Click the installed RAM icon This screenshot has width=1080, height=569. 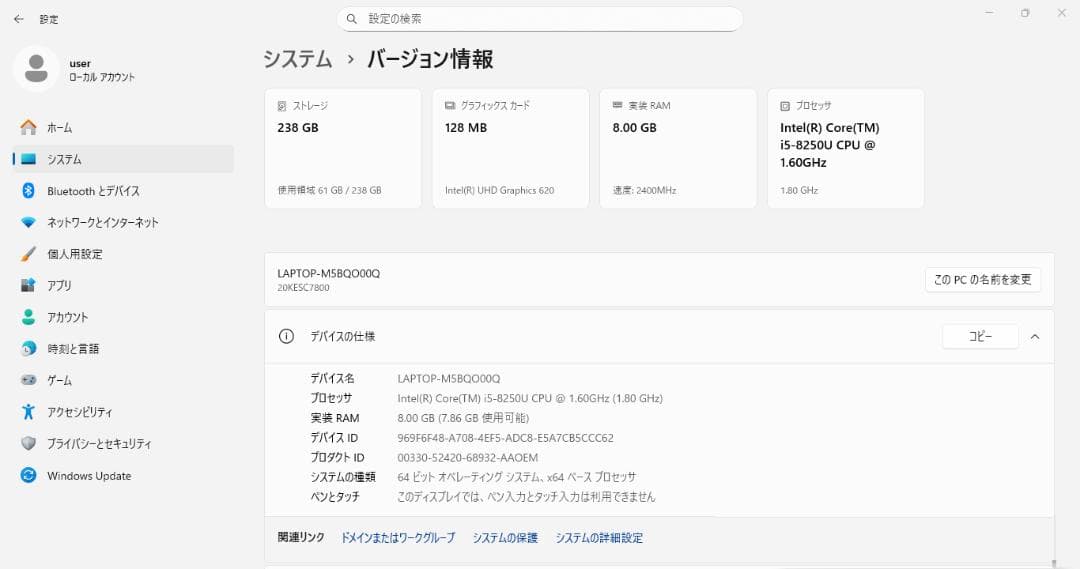pos(617,105)
